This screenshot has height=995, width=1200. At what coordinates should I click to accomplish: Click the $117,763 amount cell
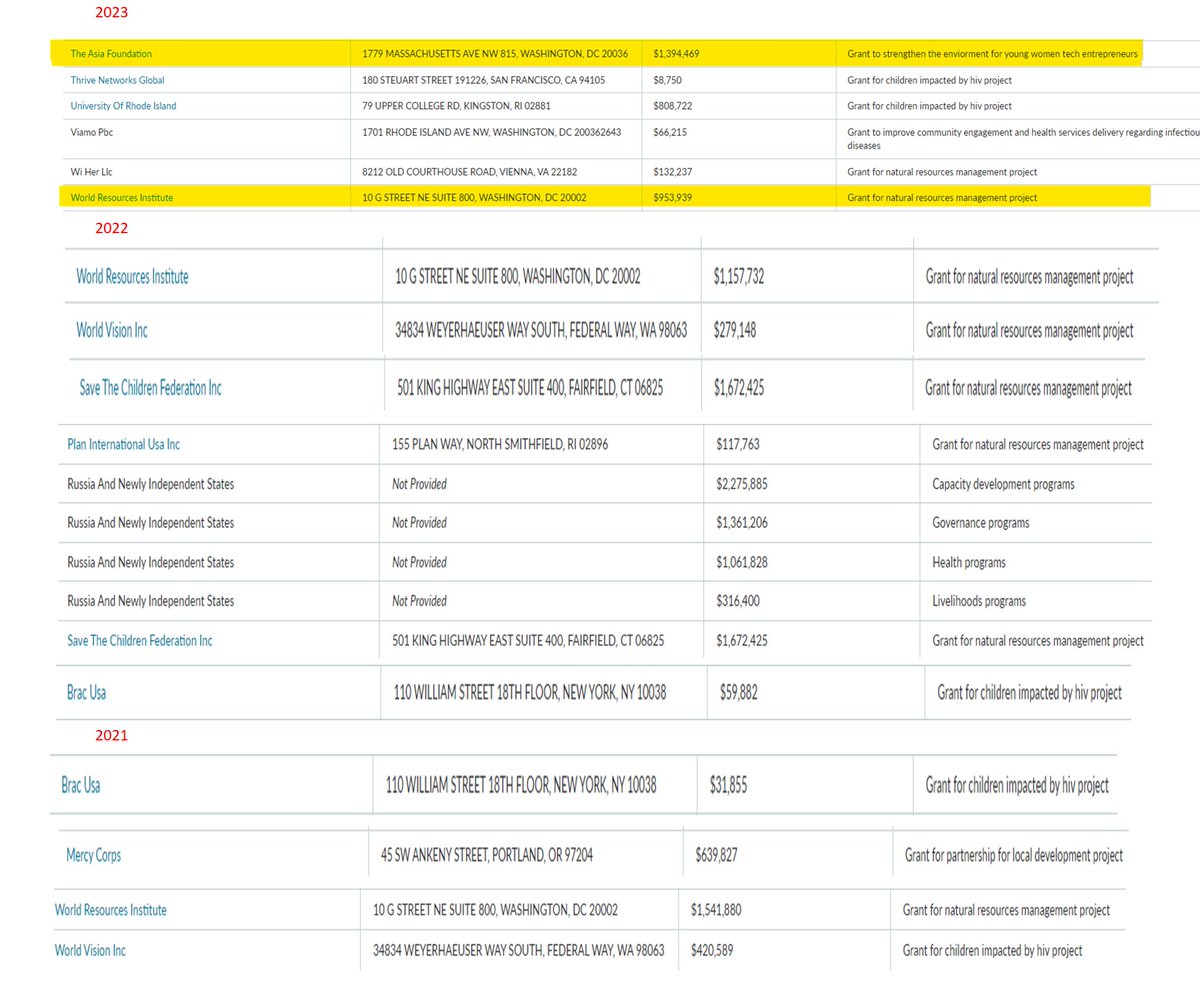coord(738,444)
